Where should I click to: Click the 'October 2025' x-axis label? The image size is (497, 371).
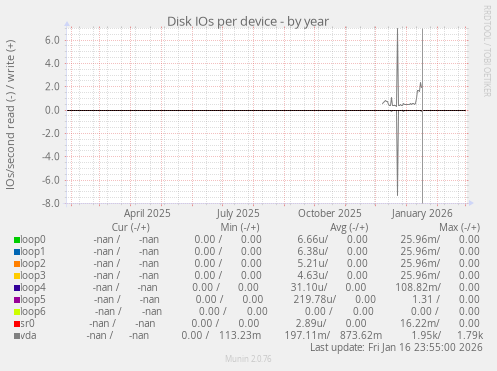330,213
